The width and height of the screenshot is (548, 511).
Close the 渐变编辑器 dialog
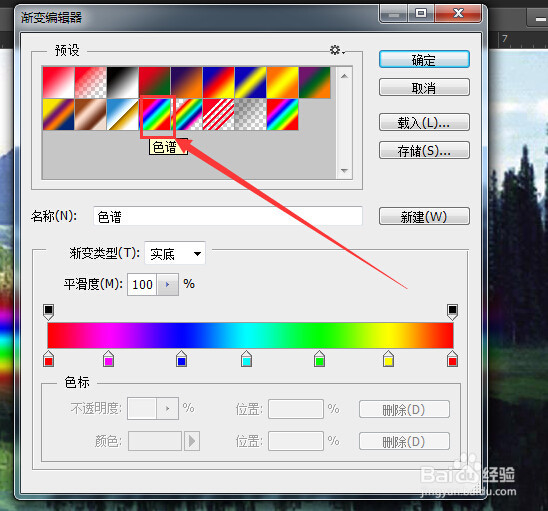(458, 14)
